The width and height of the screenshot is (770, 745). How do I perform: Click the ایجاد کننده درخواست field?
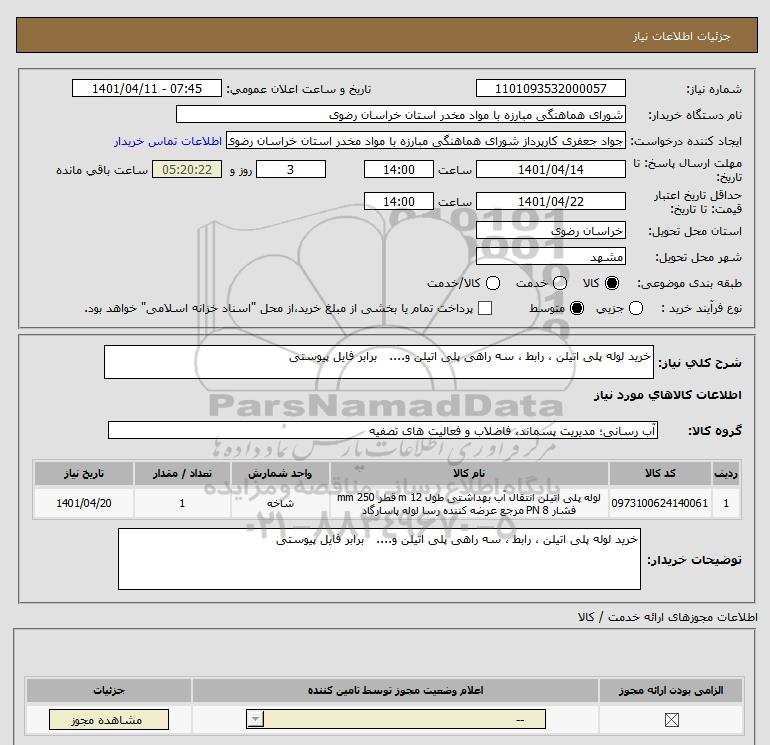tap(426, 140)
